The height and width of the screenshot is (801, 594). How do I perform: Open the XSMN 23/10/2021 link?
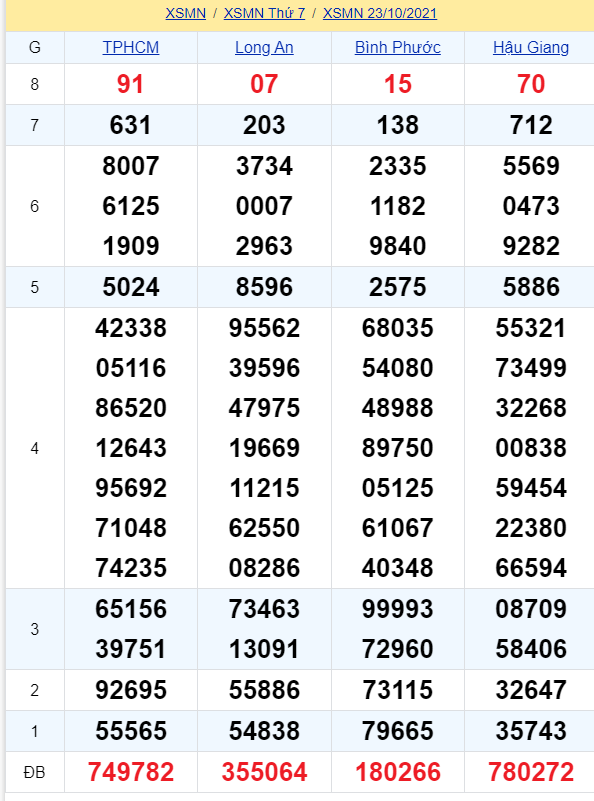tap(380, 13)
